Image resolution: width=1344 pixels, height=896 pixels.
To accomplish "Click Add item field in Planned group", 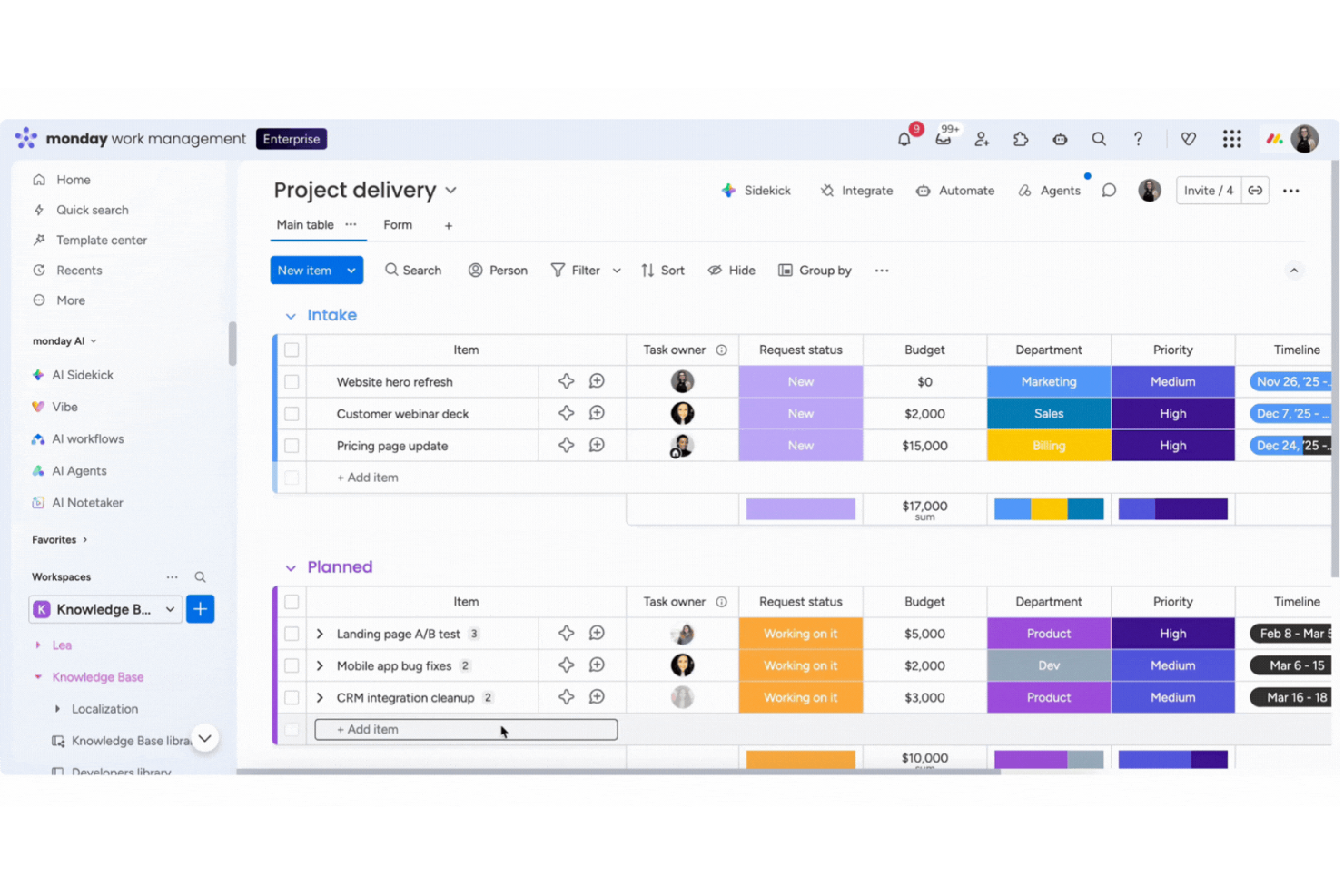I will click(x=466, y=729).
